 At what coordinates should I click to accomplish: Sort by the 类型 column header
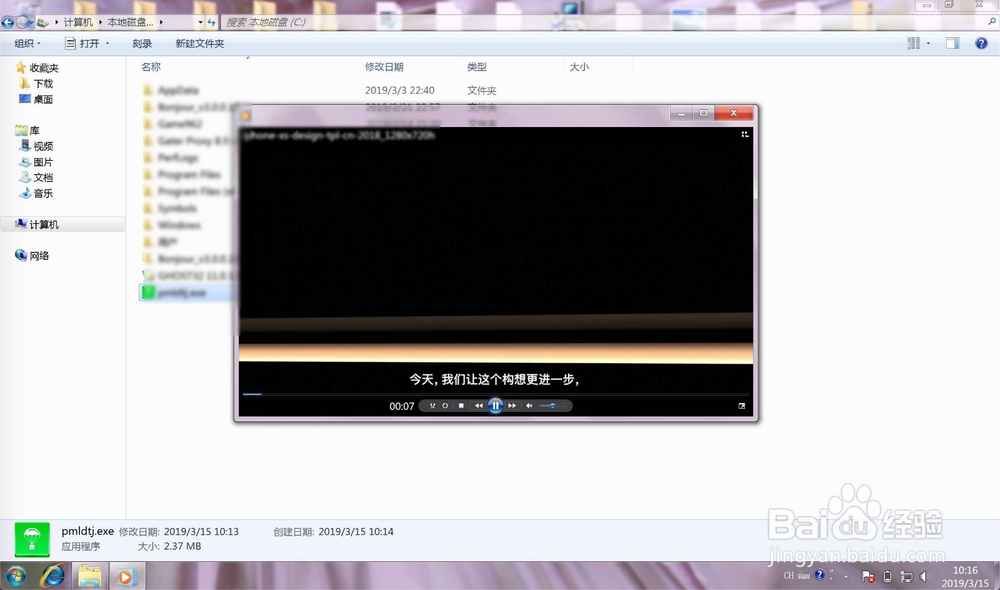[476, 66]
